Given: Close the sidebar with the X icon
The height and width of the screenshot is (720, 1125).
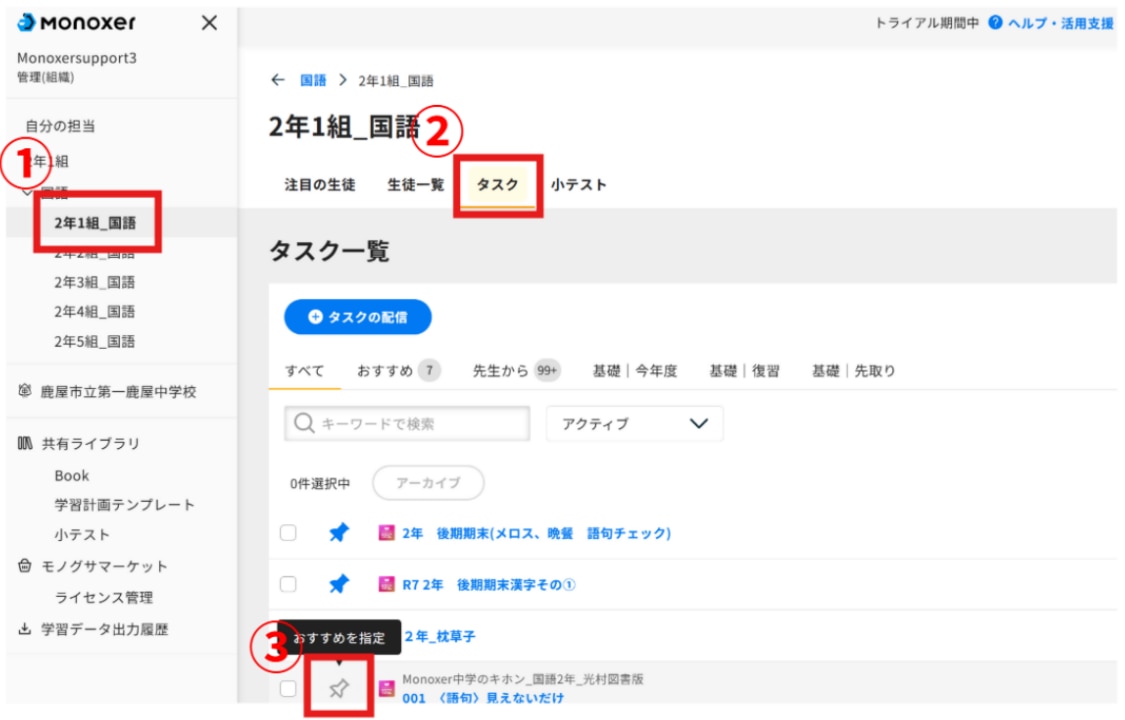Looking at the screenshot, I should click(209, 23).
